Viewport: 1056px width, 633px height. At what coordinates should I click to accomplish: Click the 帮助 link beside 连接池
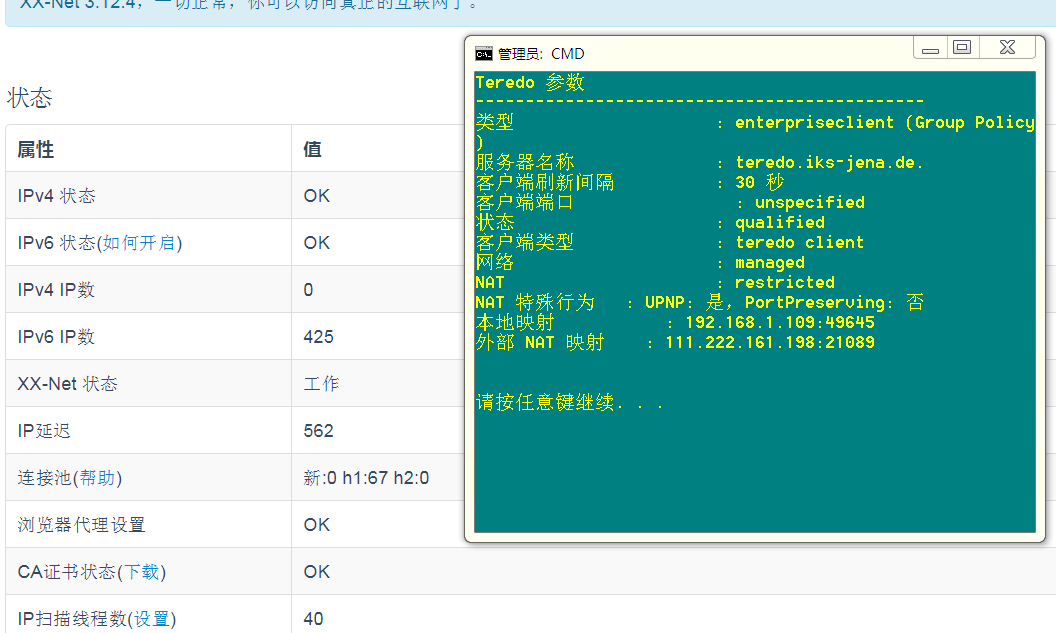97,477
